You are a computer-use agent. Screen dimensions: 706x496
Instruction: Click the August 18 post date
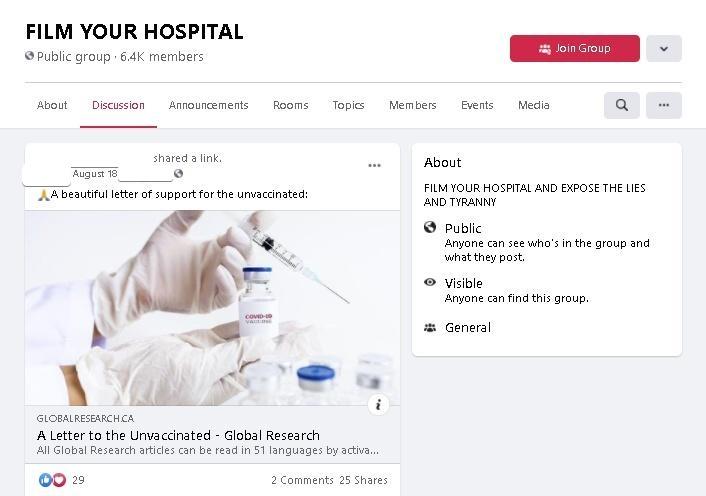click(95, 174)
